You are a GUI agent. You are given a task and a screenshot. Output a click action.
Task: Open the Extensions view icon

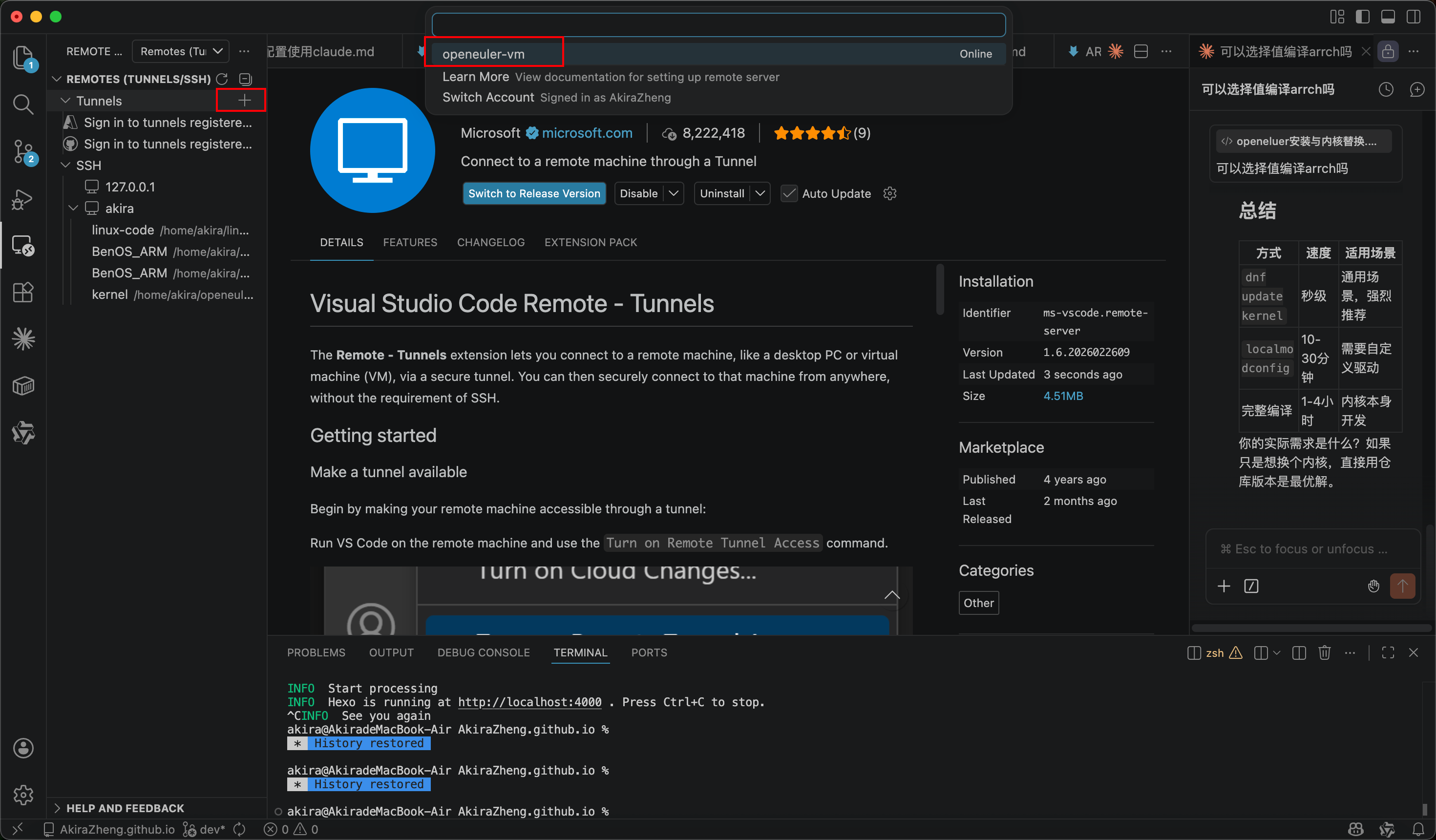[23, 293]
